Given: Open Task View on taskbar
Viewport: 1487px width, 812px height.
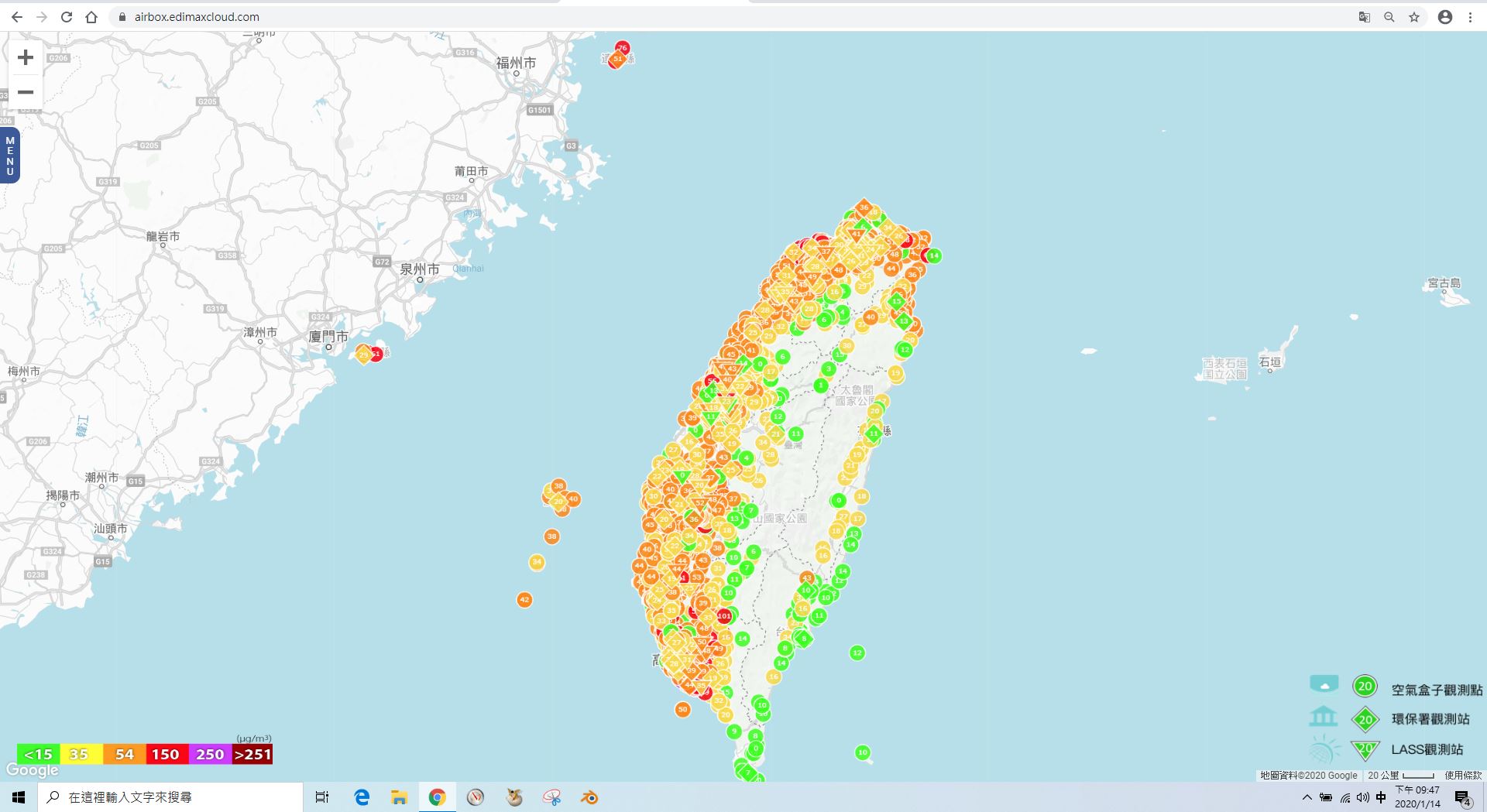Looking at the screenshot, I should click(x=322, y=797).
